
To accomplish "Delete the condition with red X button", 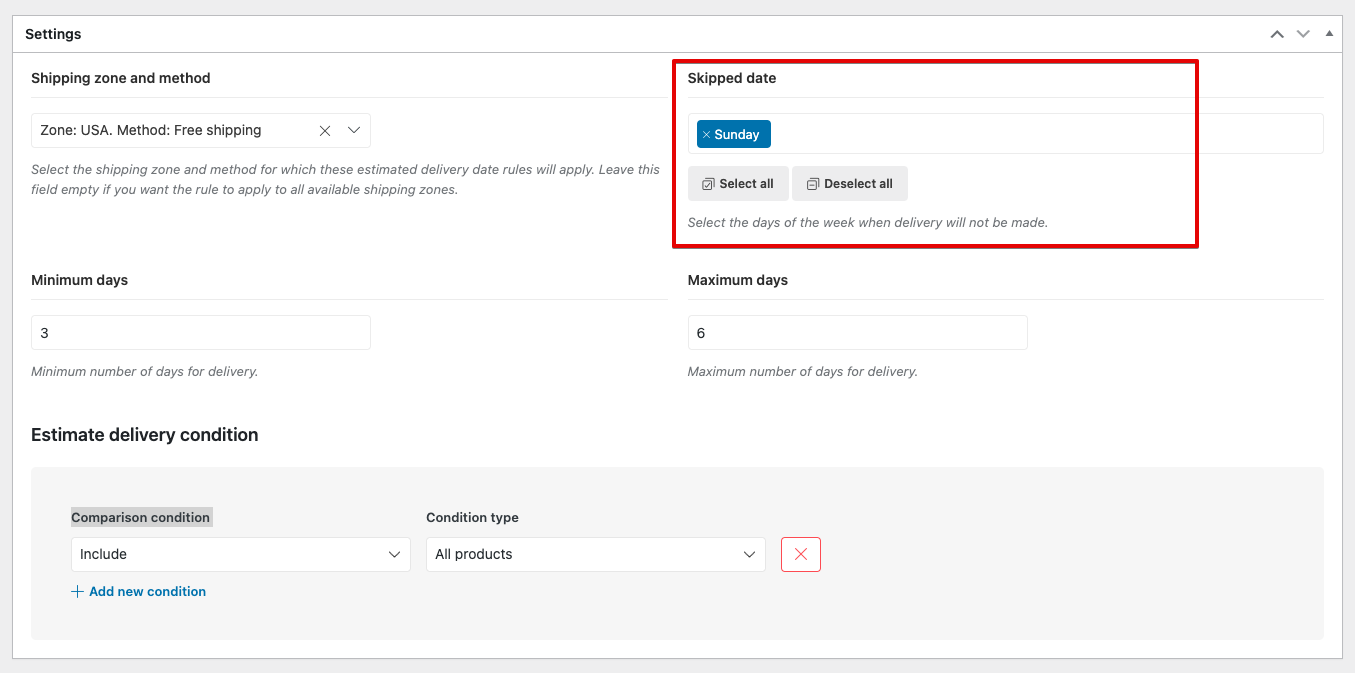I will pyautogui.click(x=800, y=554).
